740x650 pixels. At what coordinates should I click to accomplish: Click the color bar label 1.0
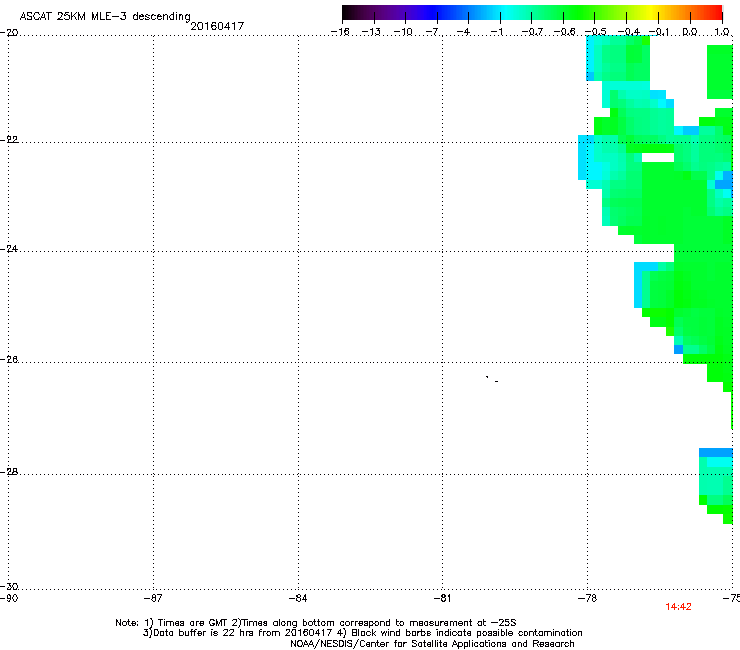click(x=722, y=32)
